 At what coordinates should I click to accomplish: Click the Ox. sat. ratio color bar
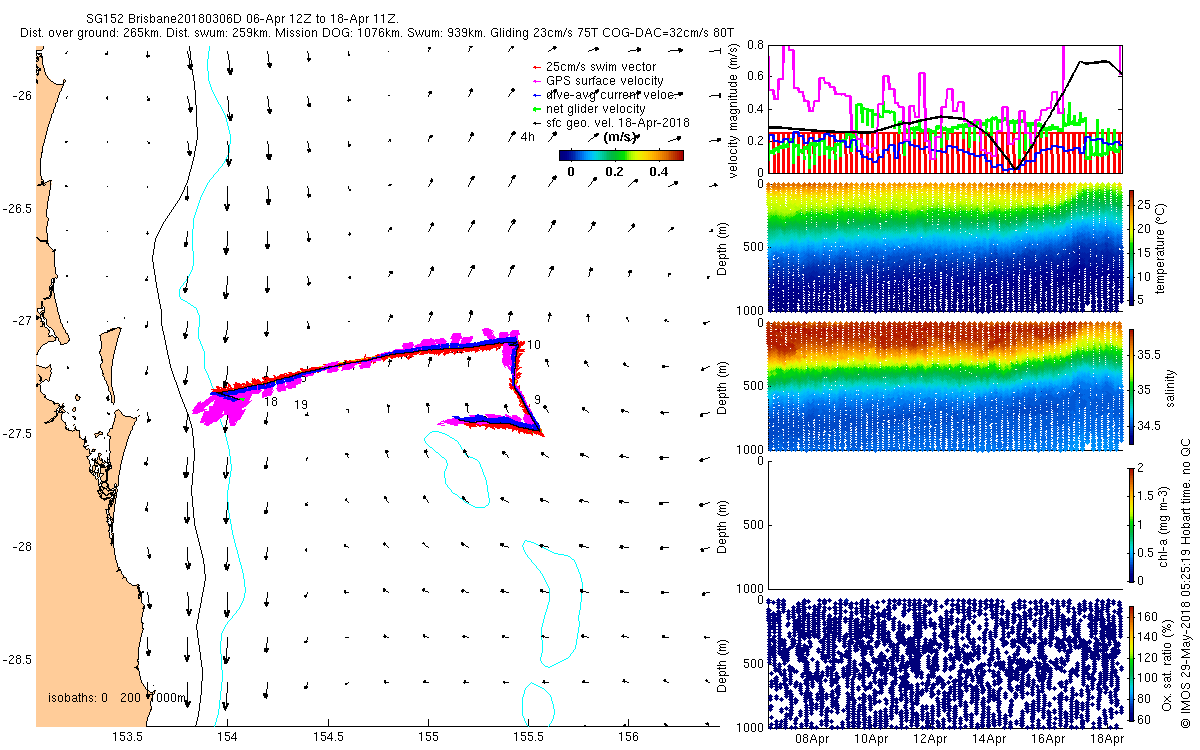pos(1132,663)
